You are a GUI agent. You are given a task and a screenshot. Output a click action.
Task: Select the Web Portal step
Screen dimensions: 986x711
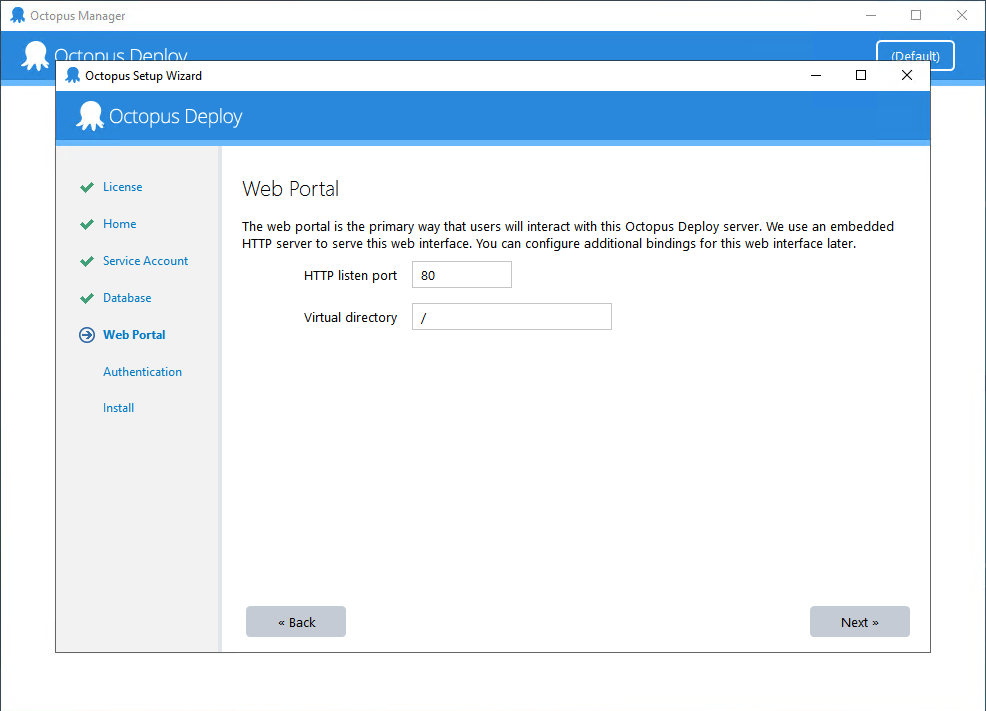[134, 335]
